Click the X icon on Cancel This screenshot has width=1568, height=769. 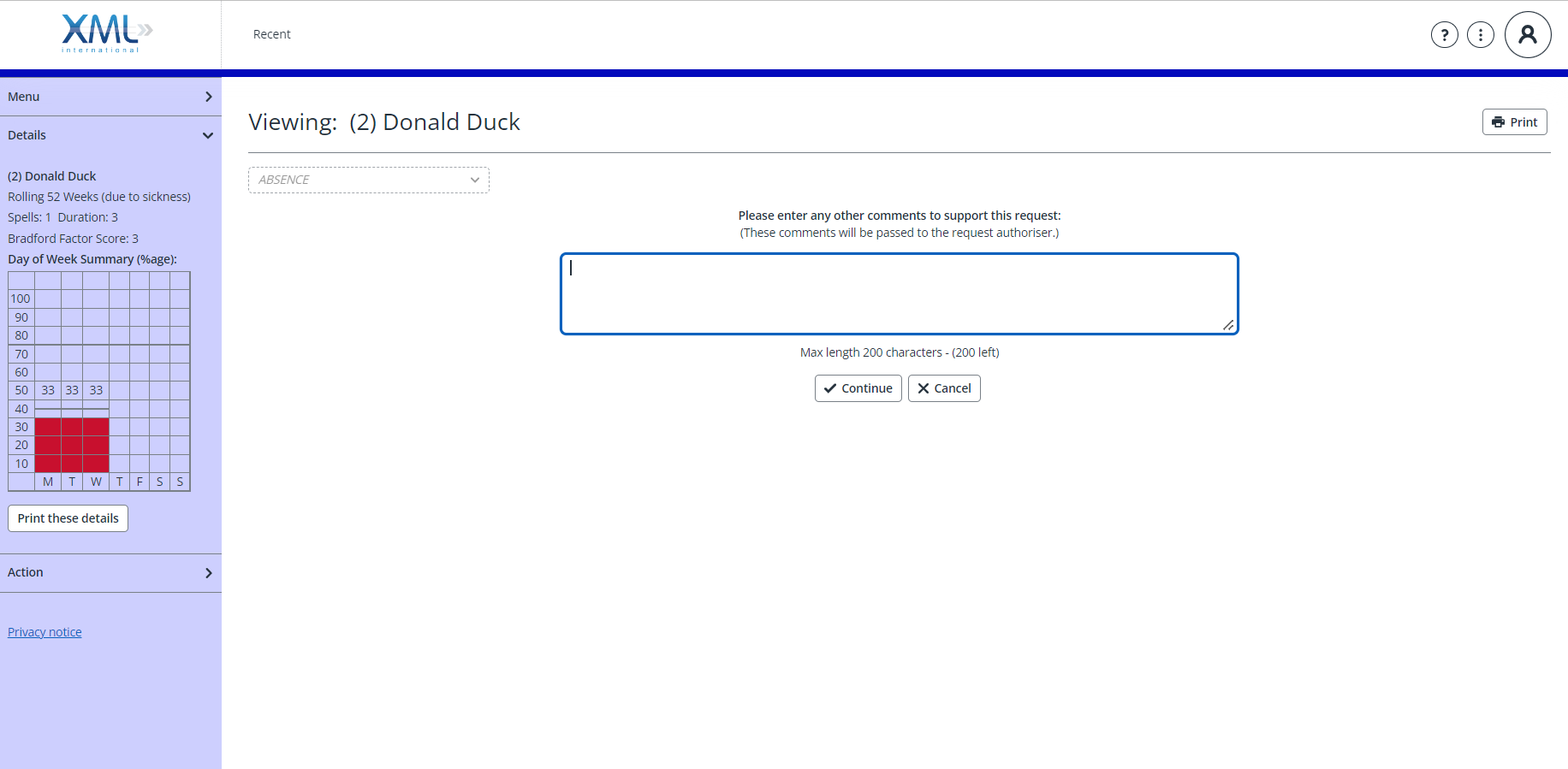924,388
